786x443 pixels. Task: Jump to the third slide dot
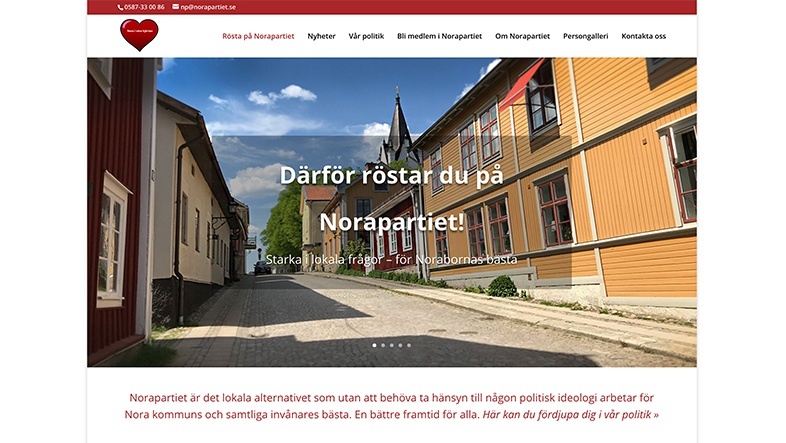tap(391, 345)
